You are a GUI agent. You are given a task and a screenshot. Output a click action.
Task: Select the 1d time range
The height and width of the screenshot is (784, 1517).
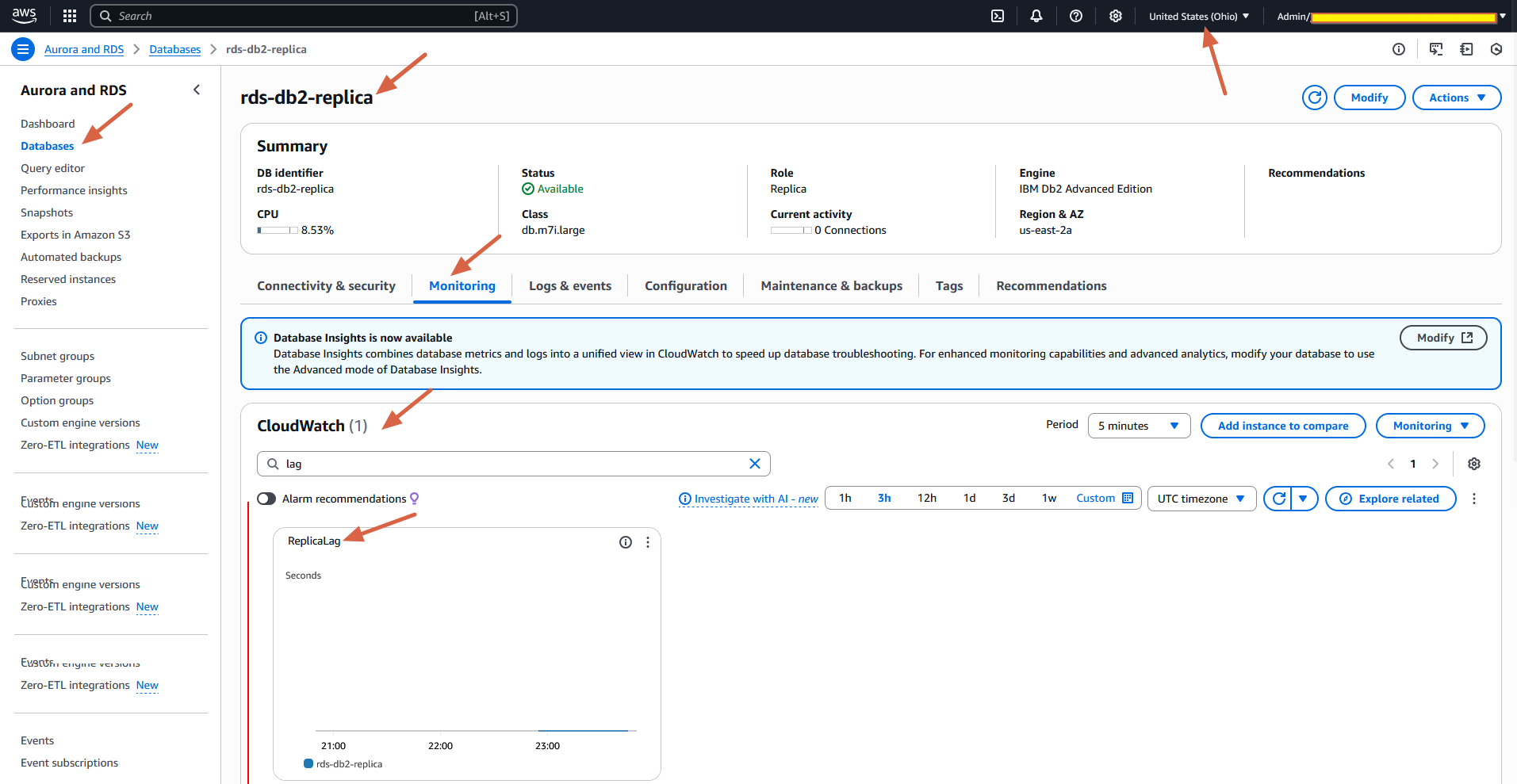pyautogui.click(x=969, y=498)
